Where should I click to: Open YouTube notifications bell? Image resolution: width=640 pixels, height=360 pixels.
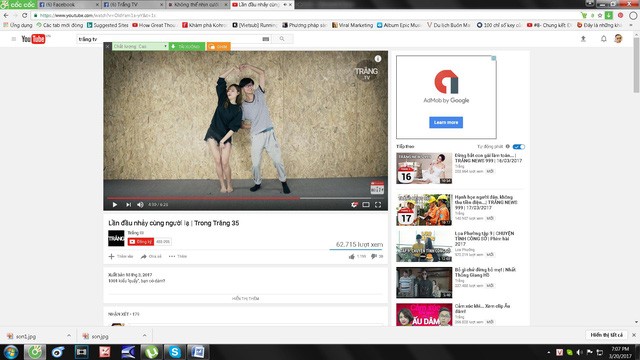pos(604,39)
